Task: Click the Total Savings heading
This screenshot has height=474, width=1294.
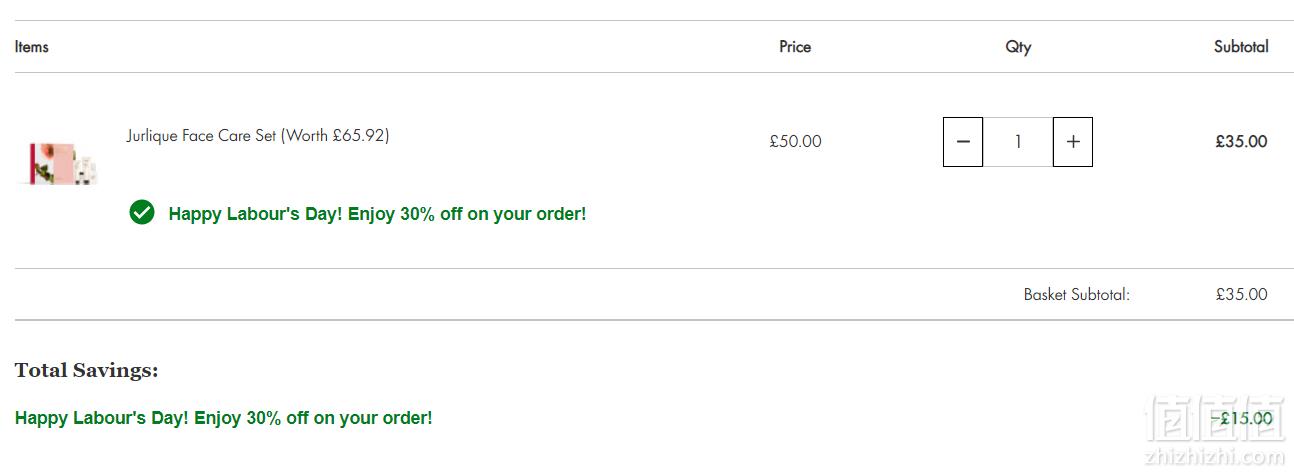Action: [87, 370]
